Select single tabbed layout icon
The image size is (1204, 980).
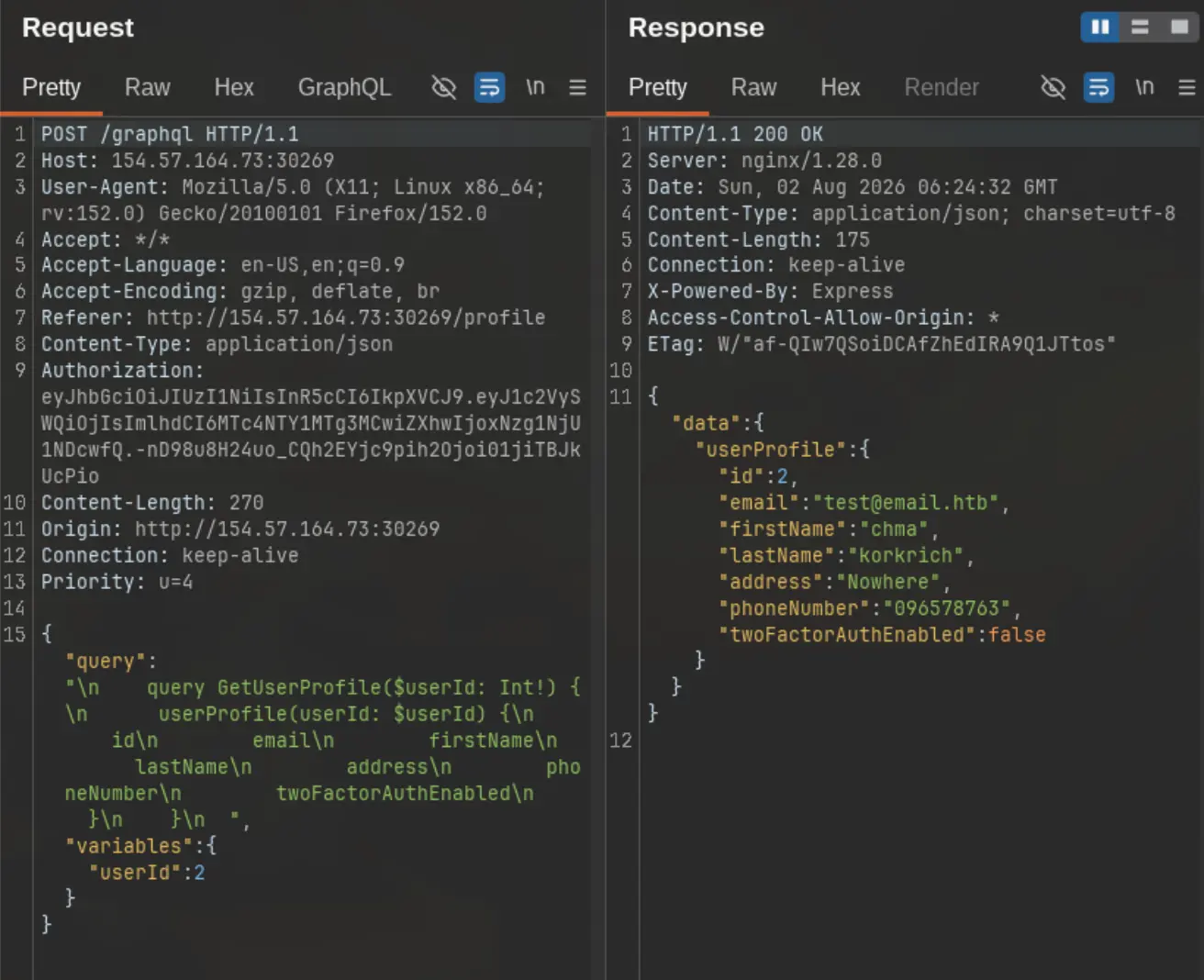pos(1179,27)
